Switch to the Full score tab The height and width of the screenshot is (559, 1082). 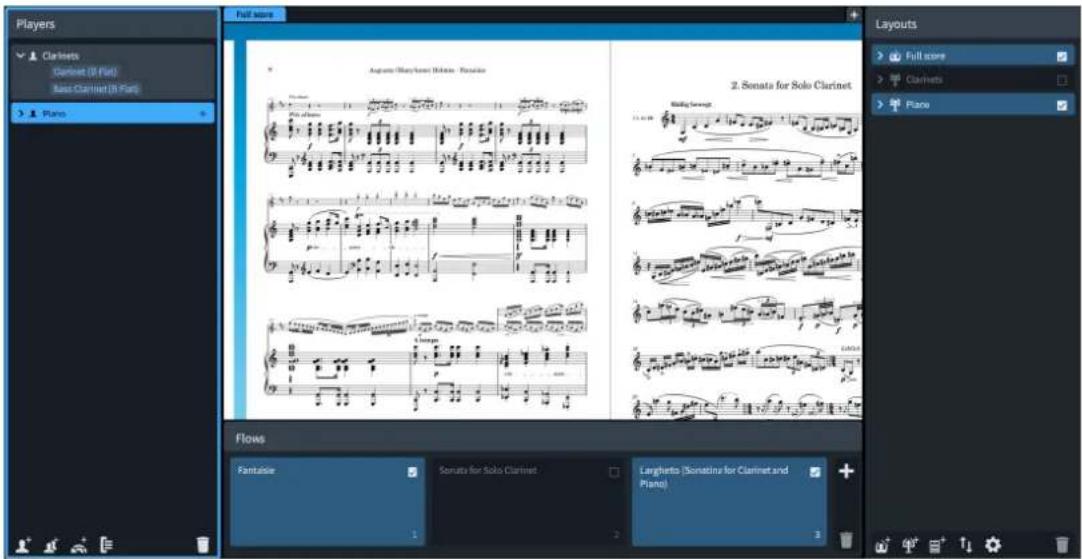pyautogui.click(x=254, y=14)
